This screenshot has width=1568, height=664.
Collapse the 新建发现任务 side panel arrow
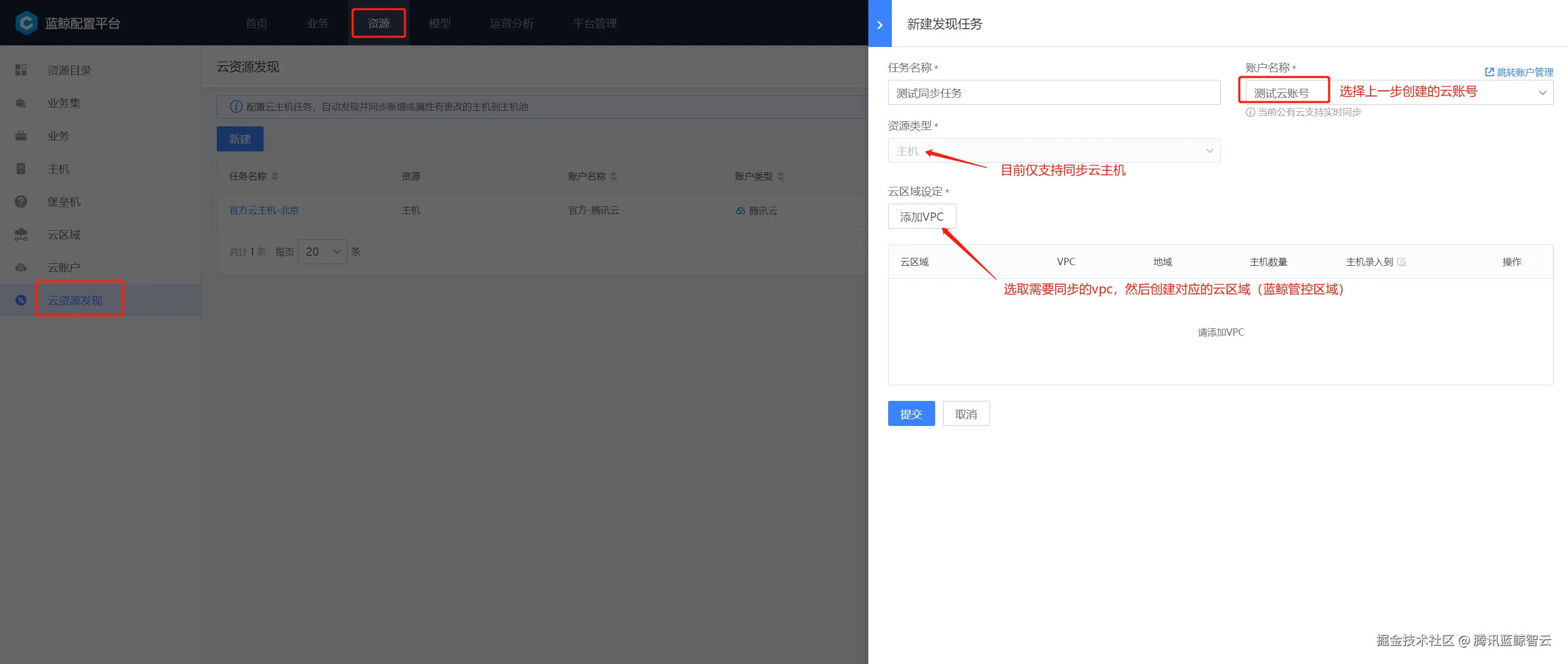(880, 25)
